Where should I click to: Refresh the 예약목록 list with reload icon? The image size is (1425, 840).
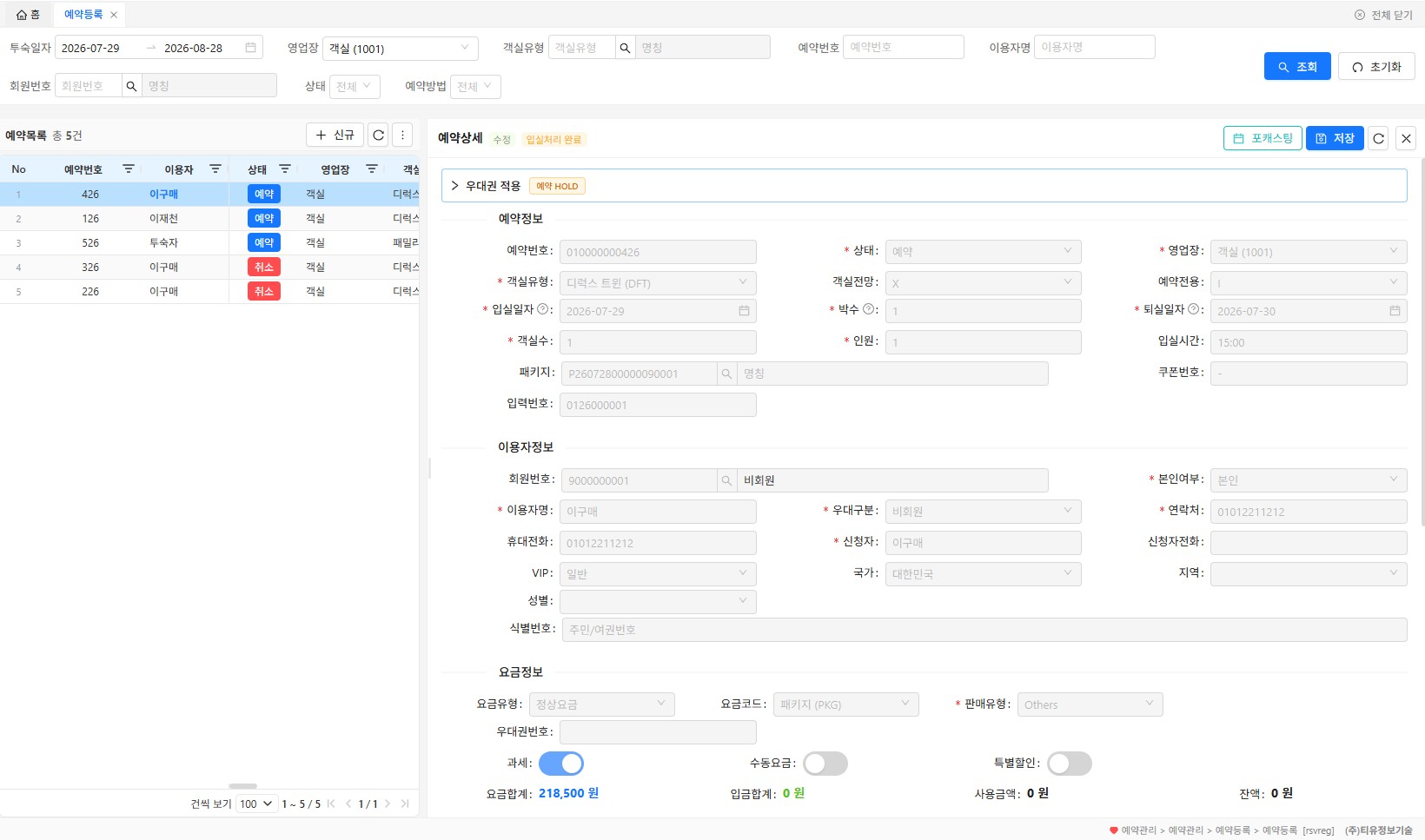tap(379, 135)
